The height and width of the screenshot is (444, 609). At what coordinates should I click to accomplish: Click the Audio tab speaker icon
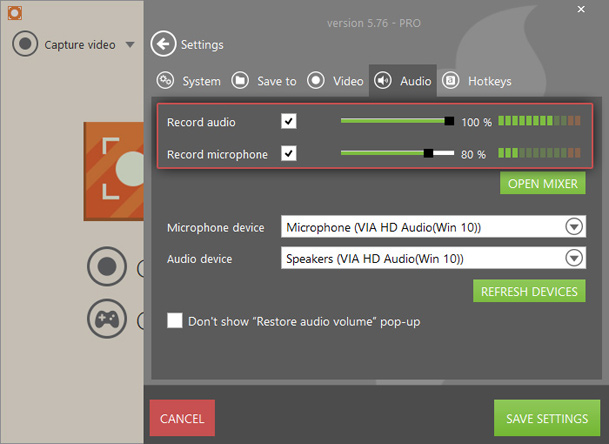[x=383, y=80]
